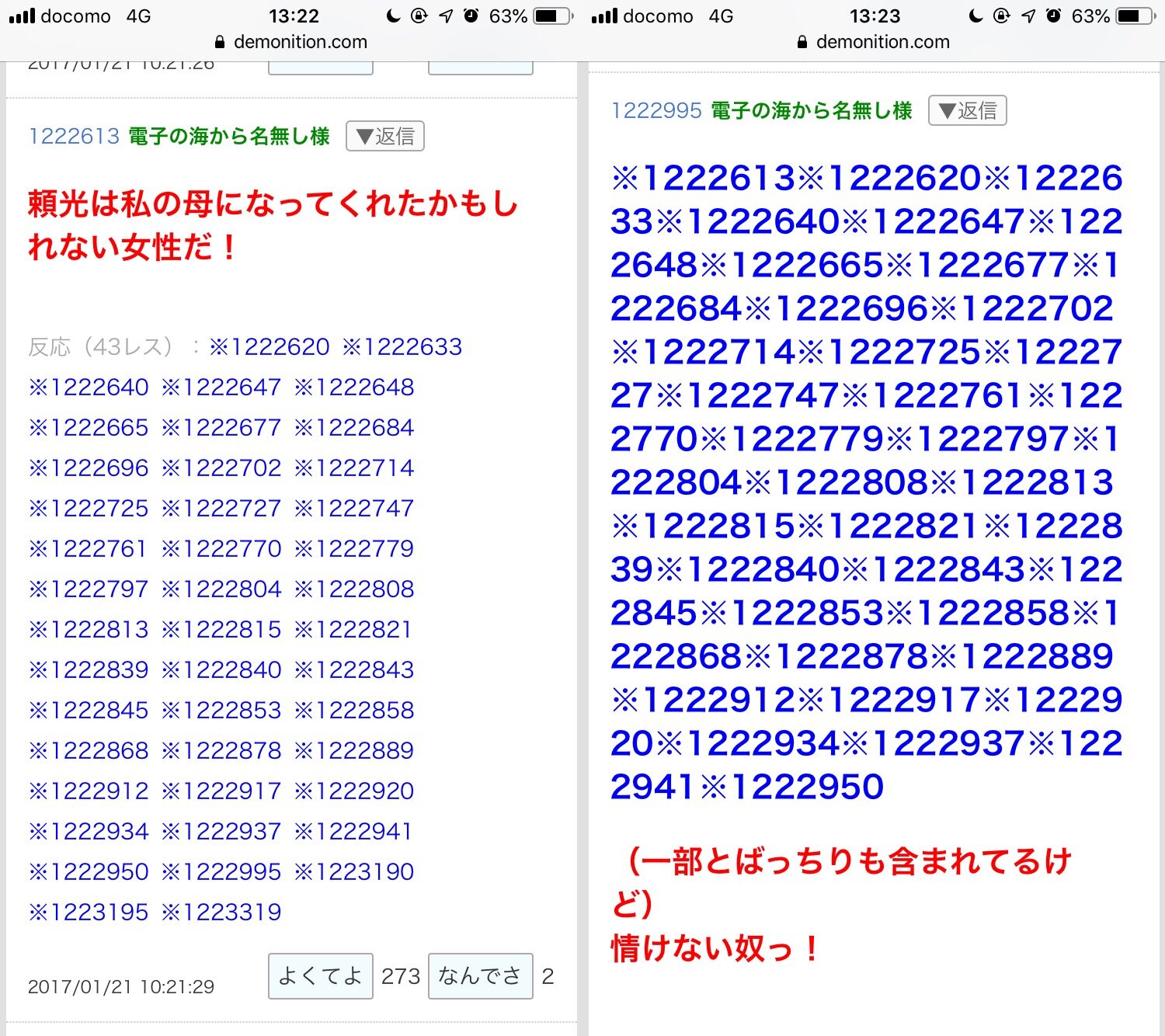This screenshot has width=1165, height=1036.
Task: Jump to reply ※1222995 in reaction list
Action: point(221,871)
